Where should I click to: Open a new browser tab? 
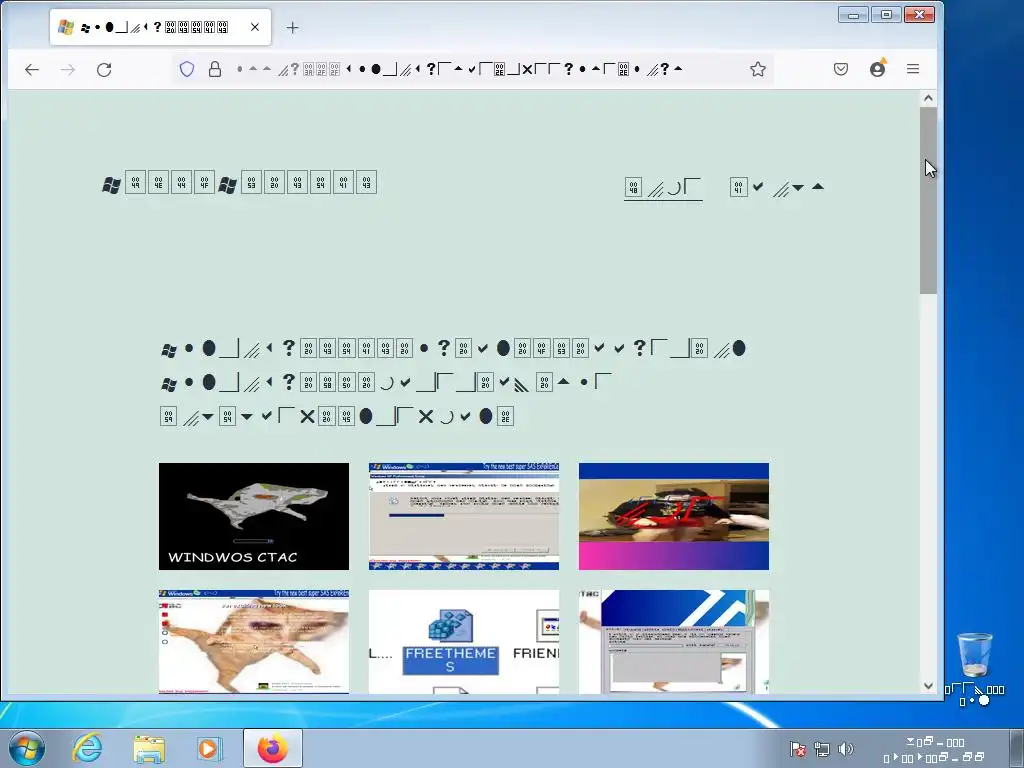(x=293, y=27)
